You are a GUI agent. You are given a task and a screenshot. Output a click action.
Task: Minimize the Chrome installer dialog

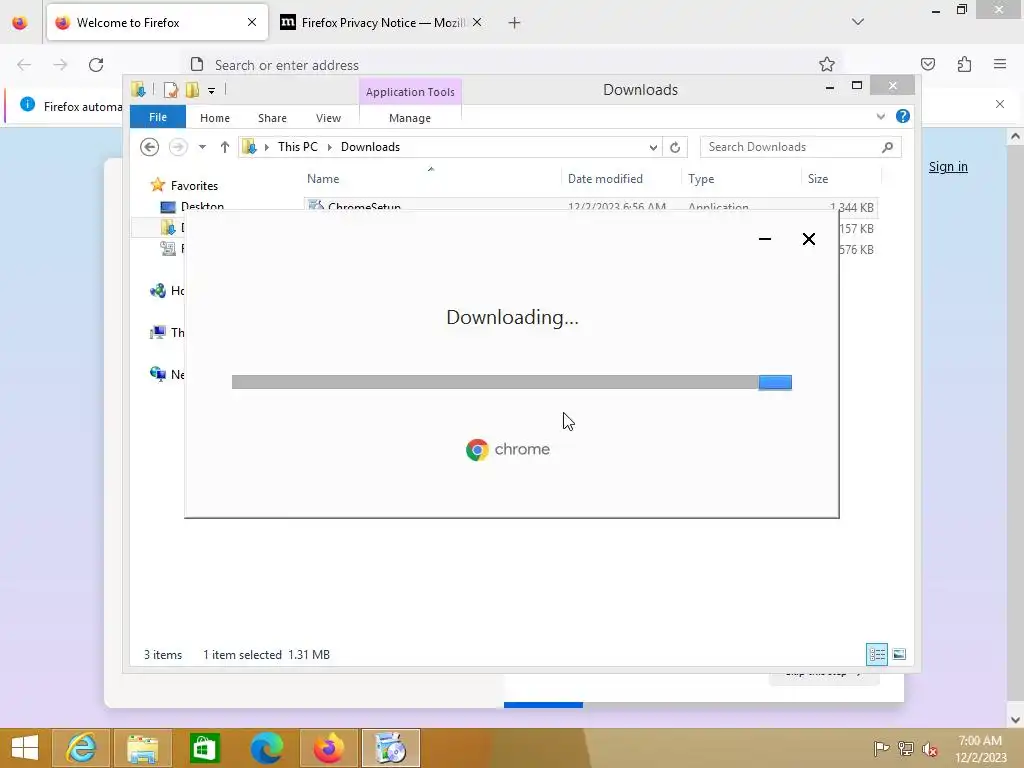click(765, 239)
